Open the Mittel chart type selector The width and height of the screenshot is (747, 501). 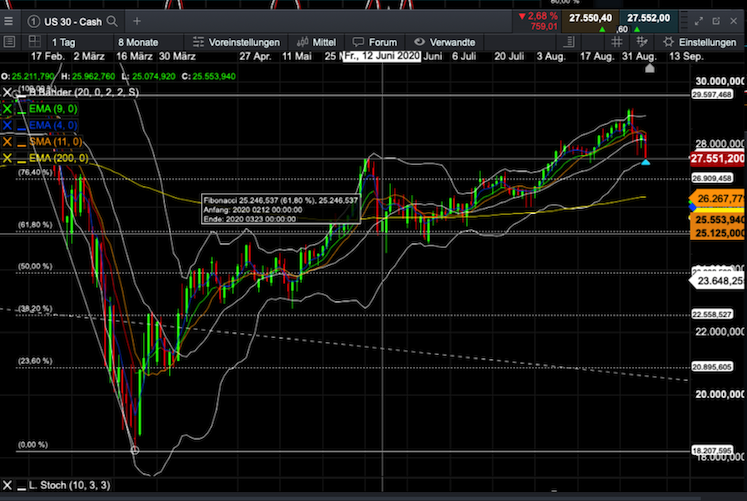316,42
